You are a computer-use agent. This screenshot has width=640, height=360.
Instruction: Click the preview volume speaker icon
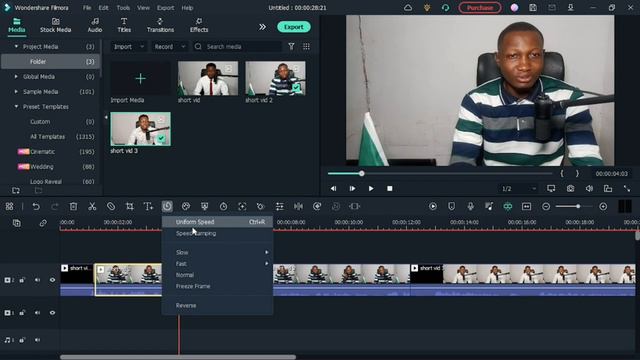589,189
